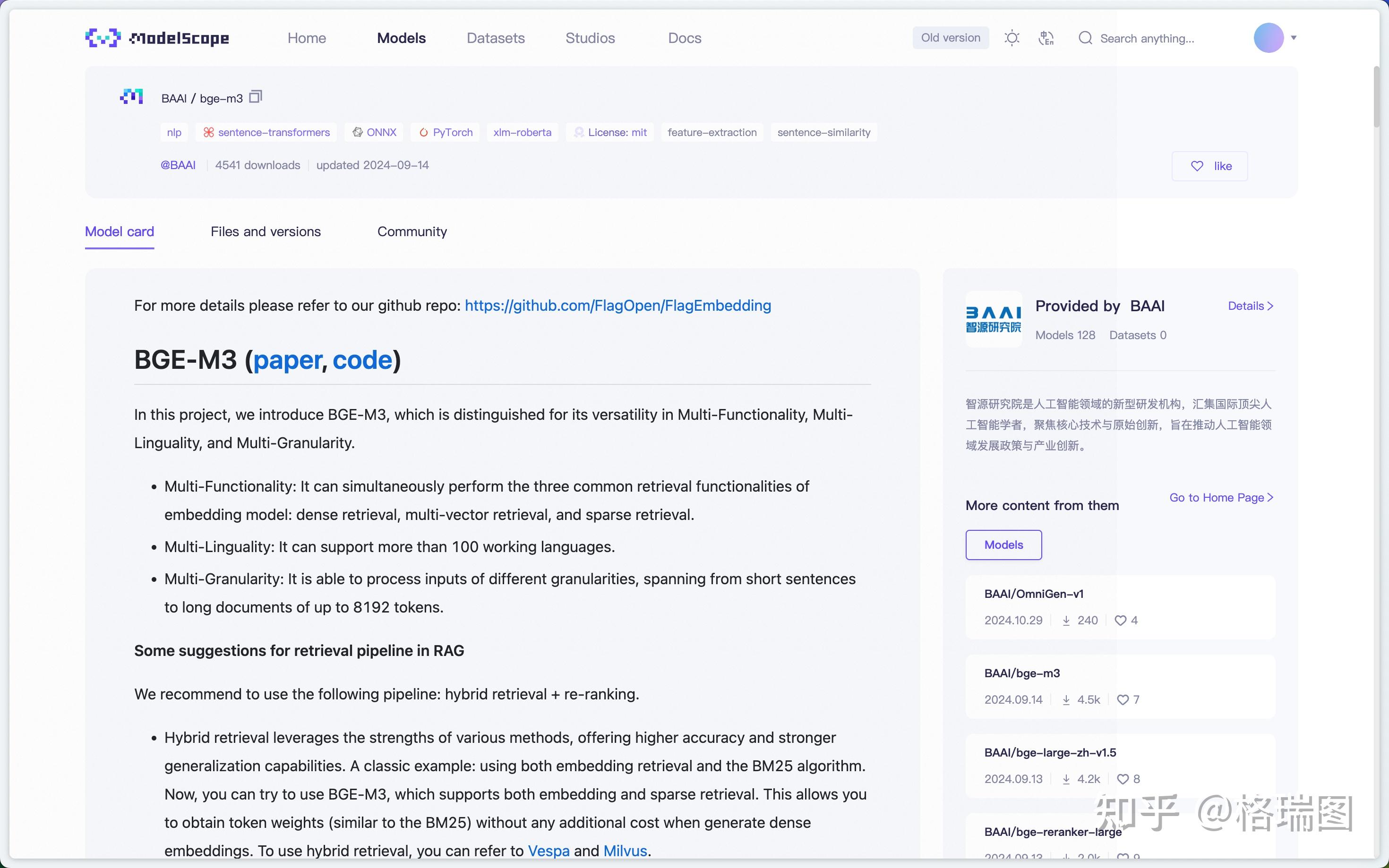Click the ONNX framework tag
Screen dimensions: 1389x868
coord(374,132)
